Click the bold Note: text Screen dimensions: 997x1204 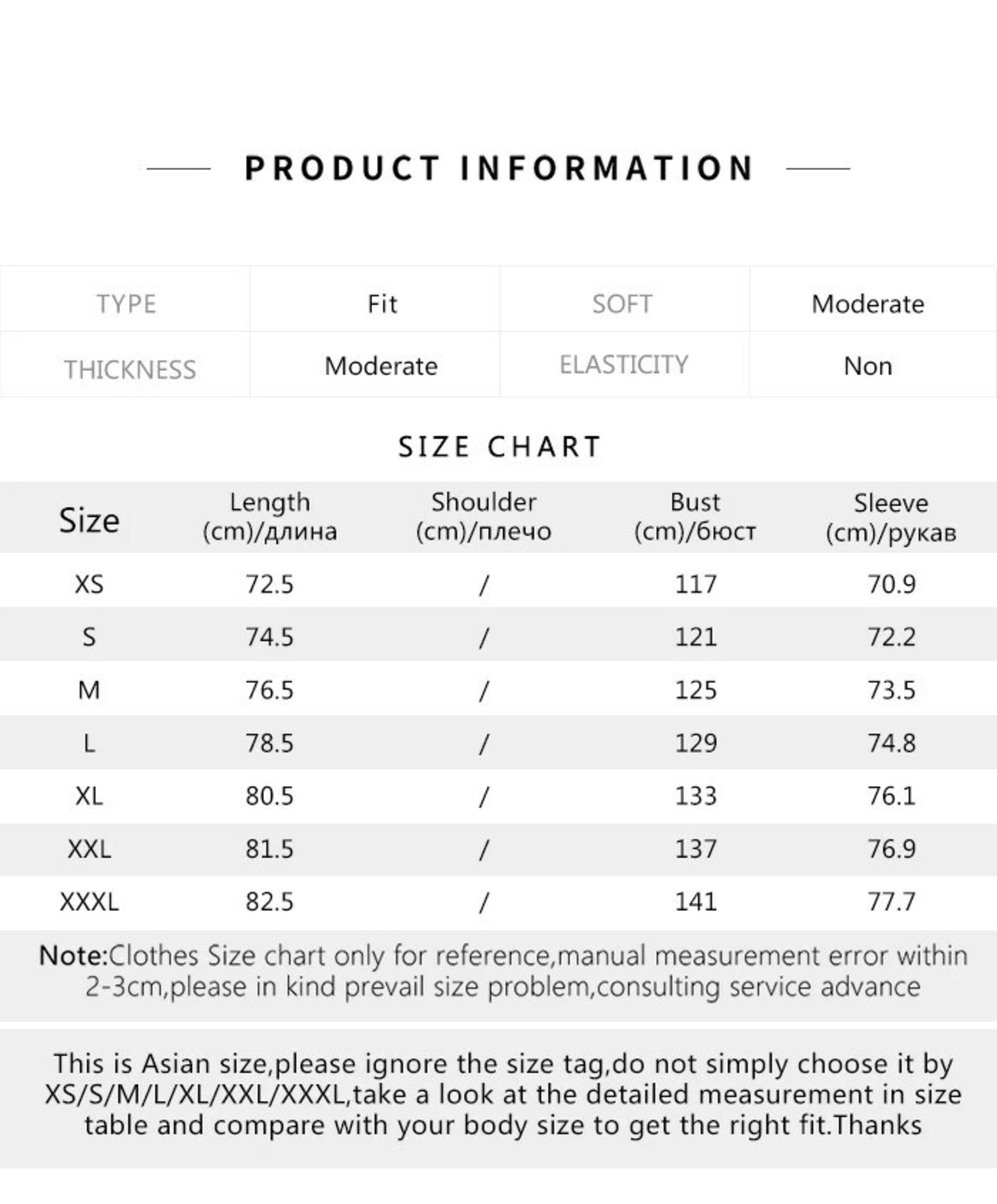(73, 955)
